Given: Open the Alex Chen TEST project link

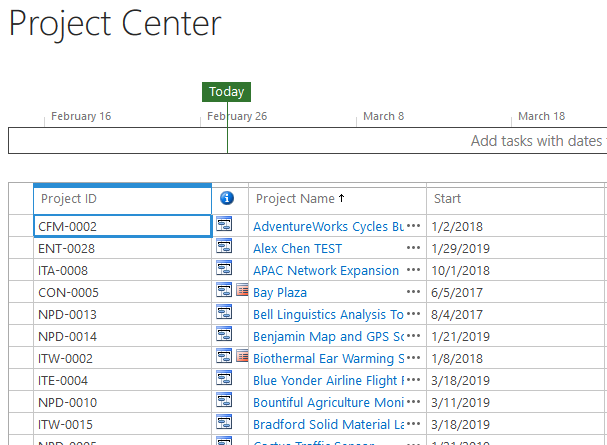Looking at the screenshot, I should click(x=297, y=249).
